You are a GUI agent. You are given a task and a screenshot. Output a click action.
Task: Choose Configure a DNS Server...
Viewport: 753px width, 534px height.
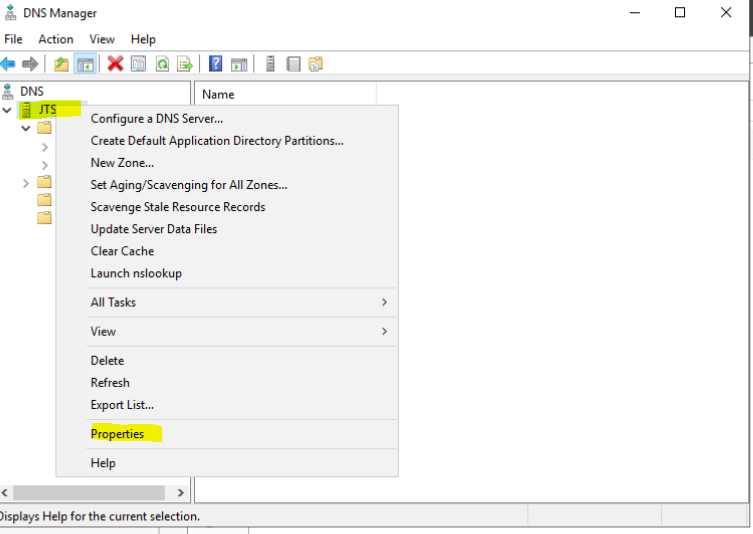227,119
